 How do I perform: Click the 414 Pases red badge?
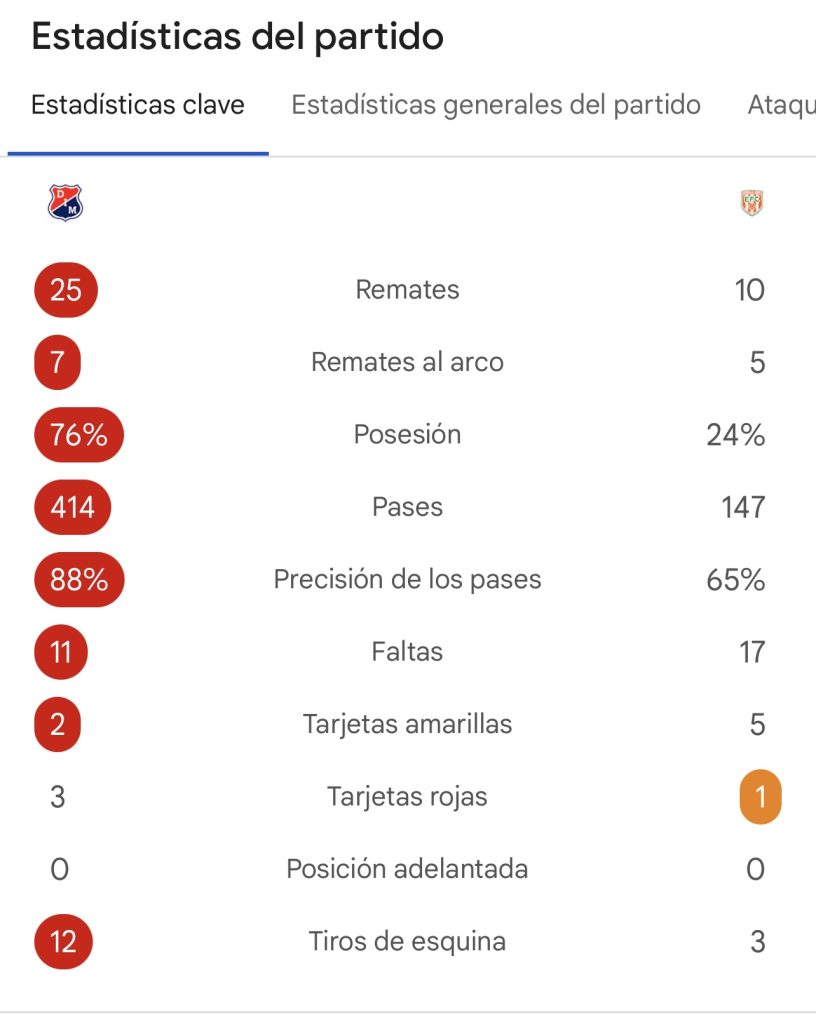(72, 507)
